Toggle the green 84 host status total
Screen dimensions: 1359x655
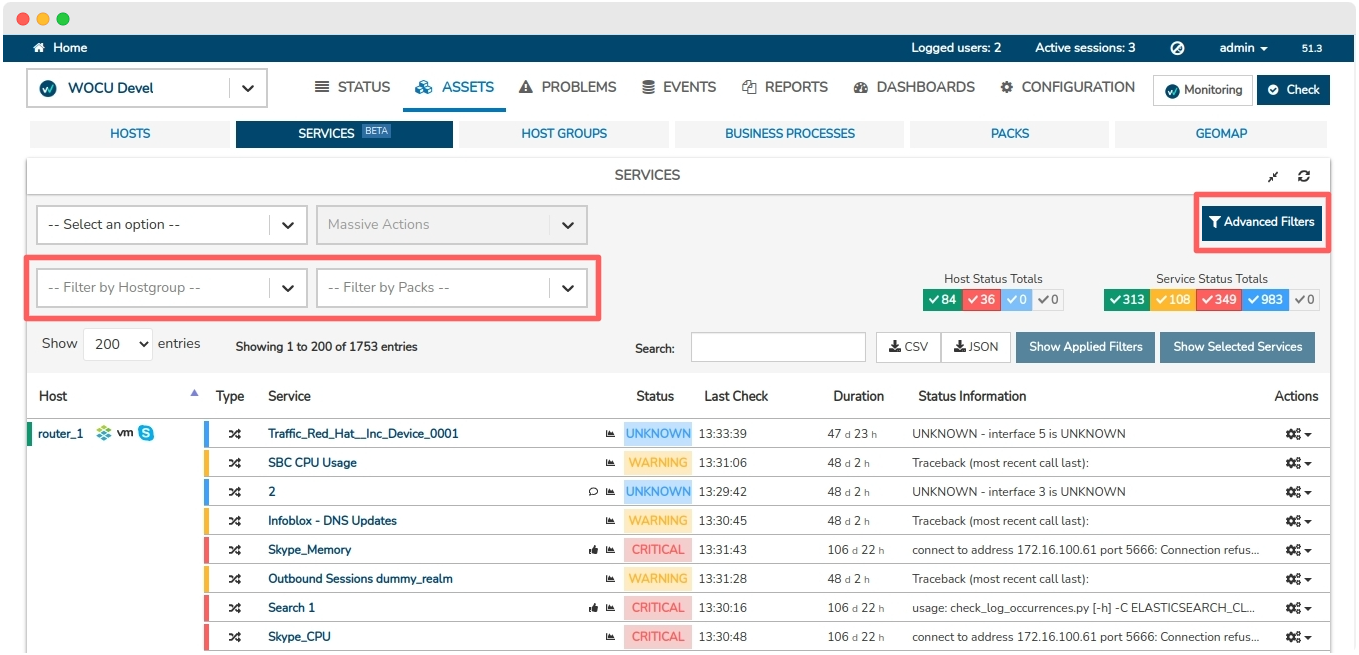(942, 300)
